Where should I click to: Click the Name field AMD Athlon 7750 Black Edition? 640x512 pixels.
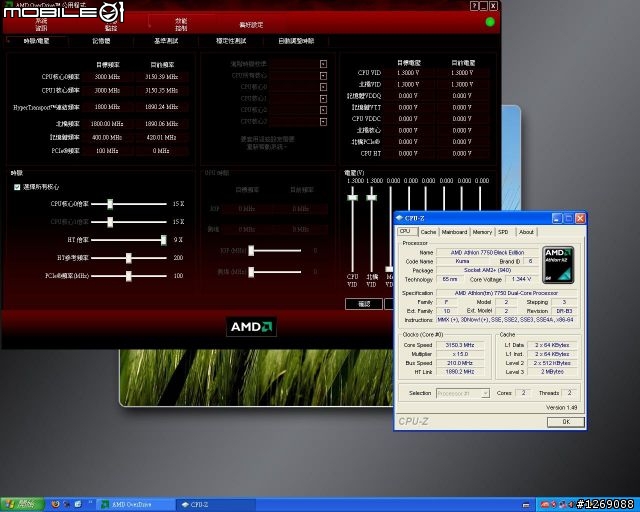coord(487,252)
